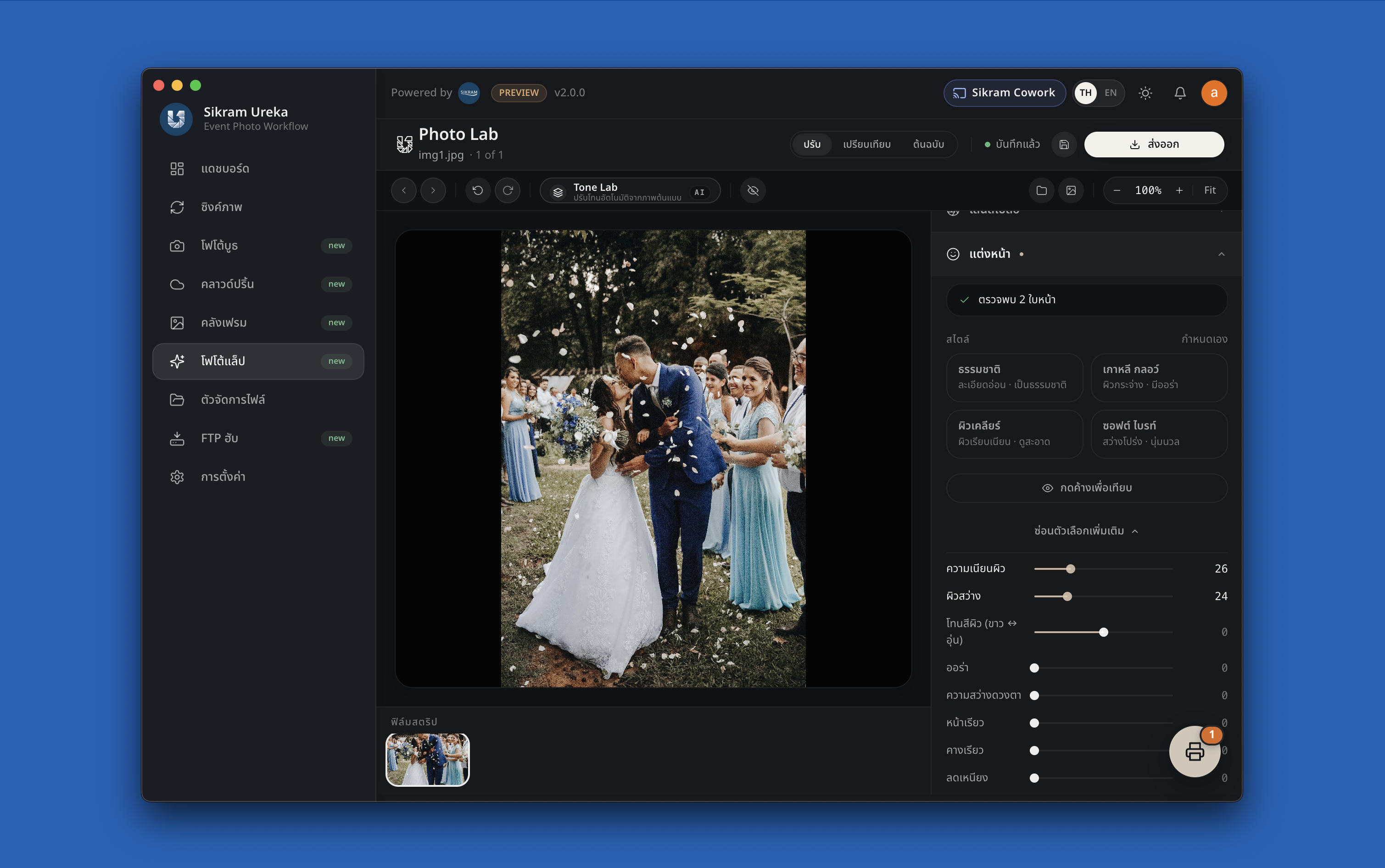Click the ส่งออก export button
The width and height of the screenshot is (1385, 868).
(1154, 145)
